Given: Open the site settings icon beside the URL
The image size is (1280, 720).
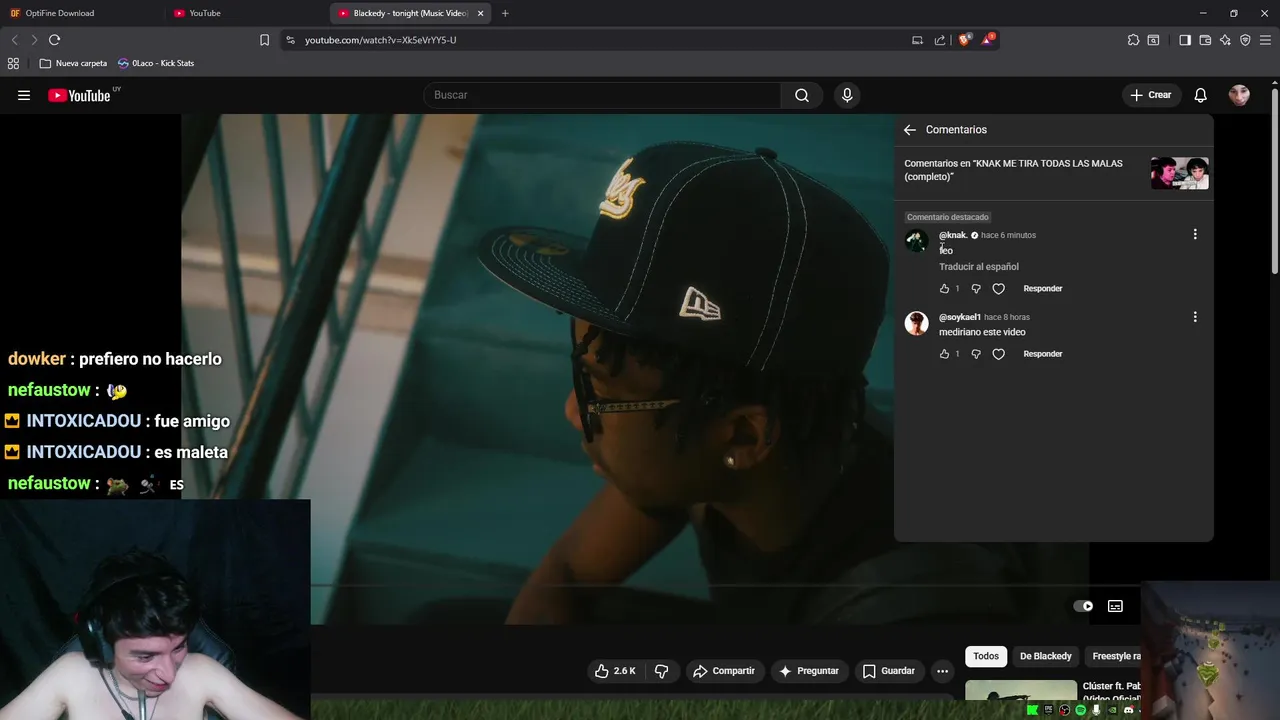Looking at the screenshot, I should pyautogui.click(x=290, y=40).
